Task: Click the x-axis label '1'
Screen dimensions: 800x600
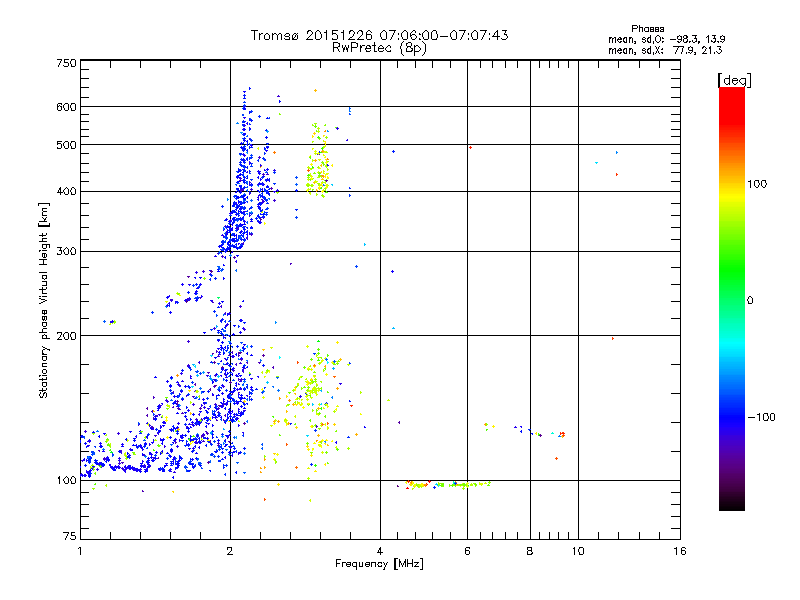Action: [81, 551]
